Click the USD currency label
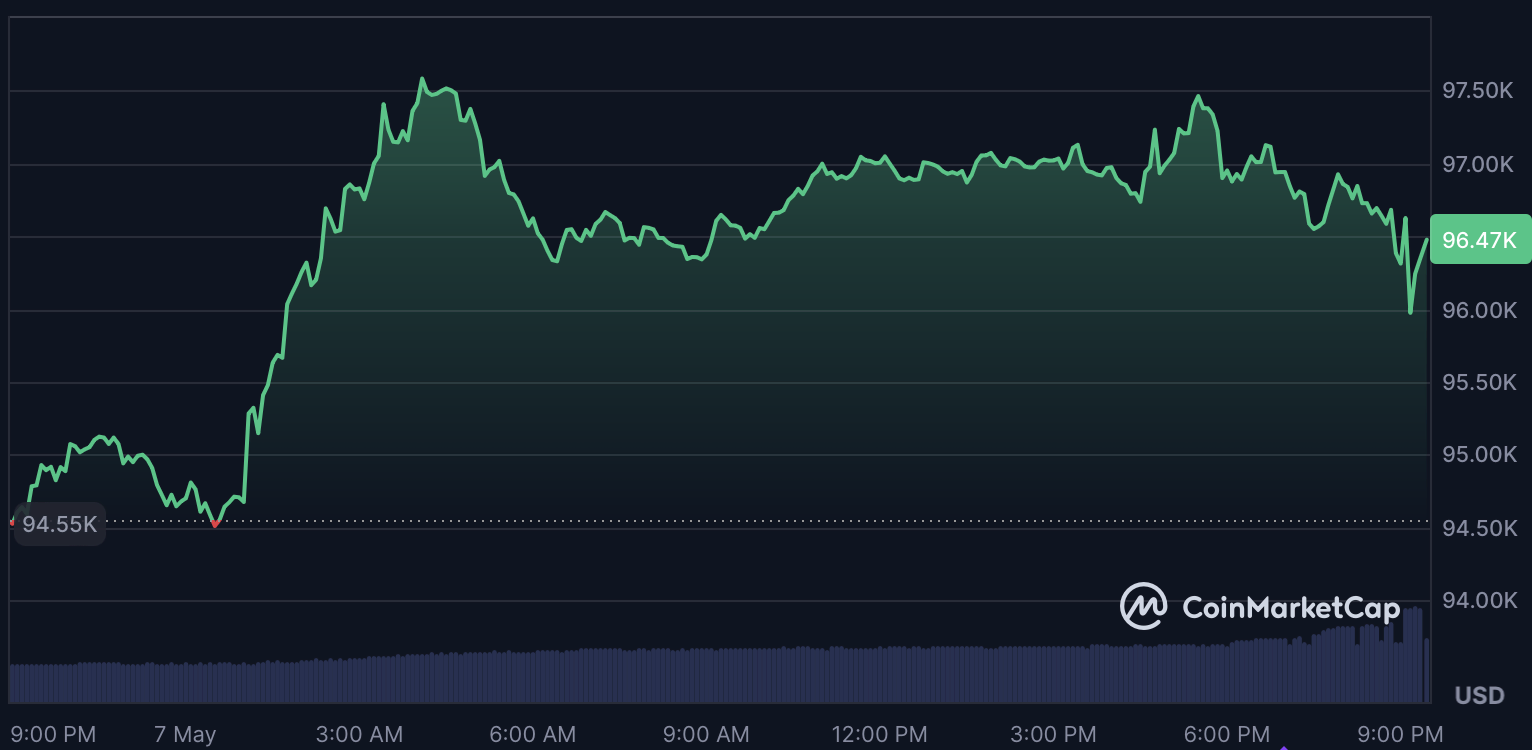Image resolution: width=1532 pixels, height=750 pixels. [x=1479, y=695]
